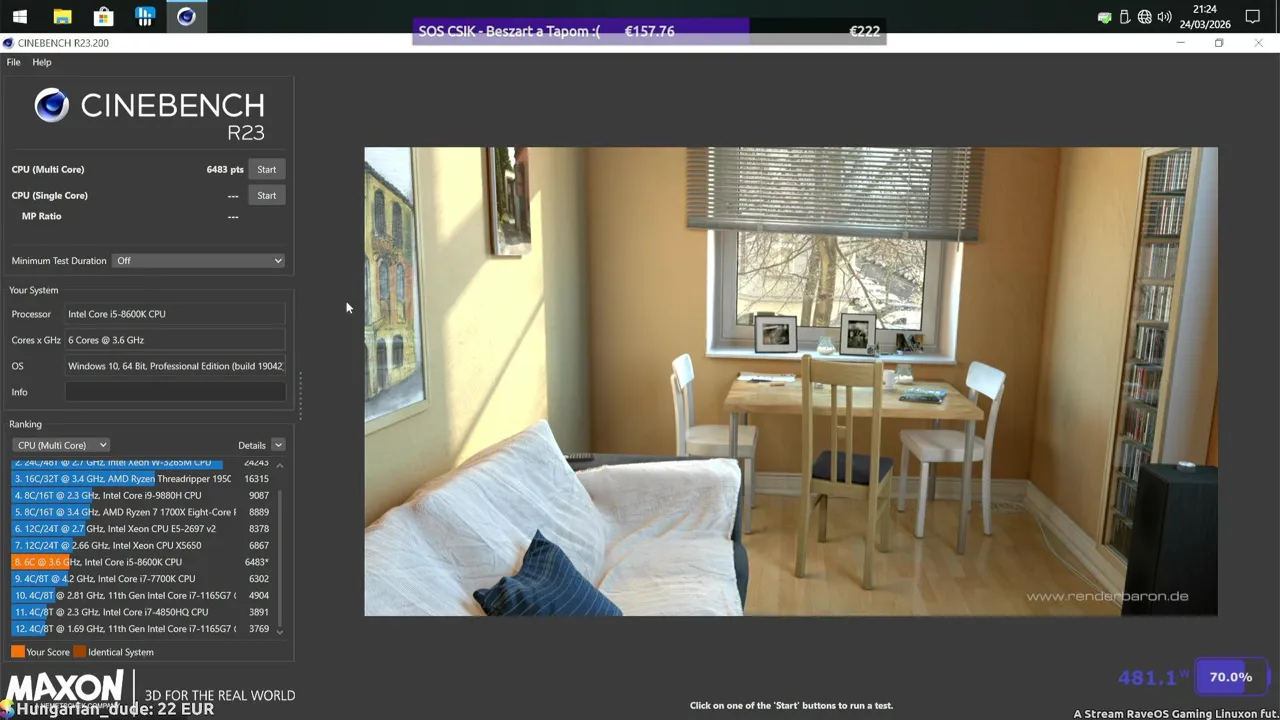Click the ranking list scroll up arrow
Screen dimensions: 1280x720
coord(279,465)
